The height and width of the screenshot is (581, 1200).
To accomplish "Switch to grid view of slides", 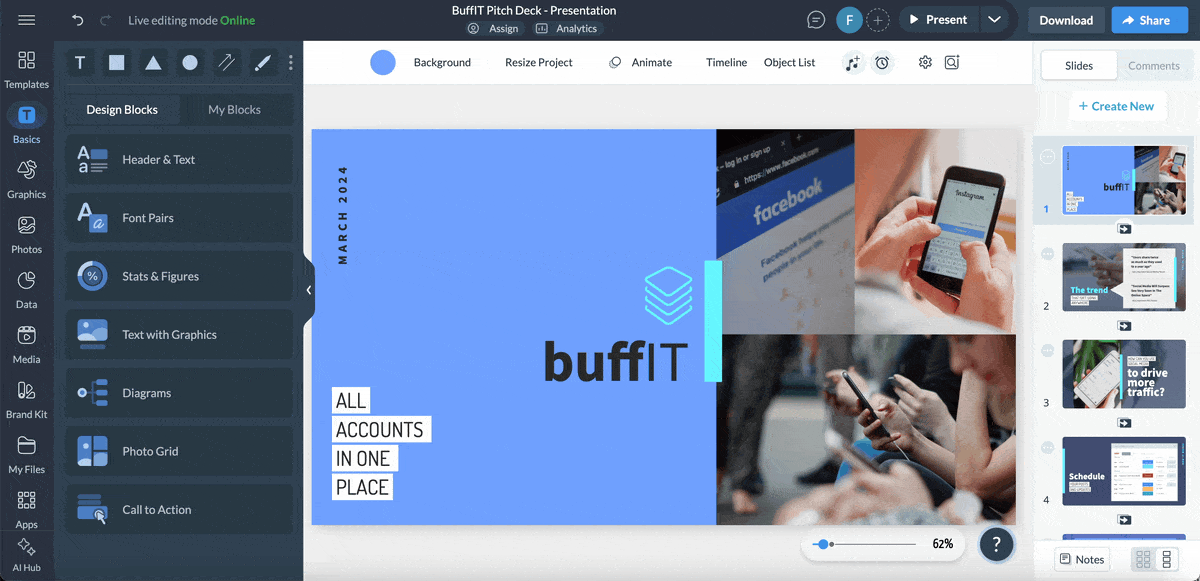I will click(x=1142, y=560).
